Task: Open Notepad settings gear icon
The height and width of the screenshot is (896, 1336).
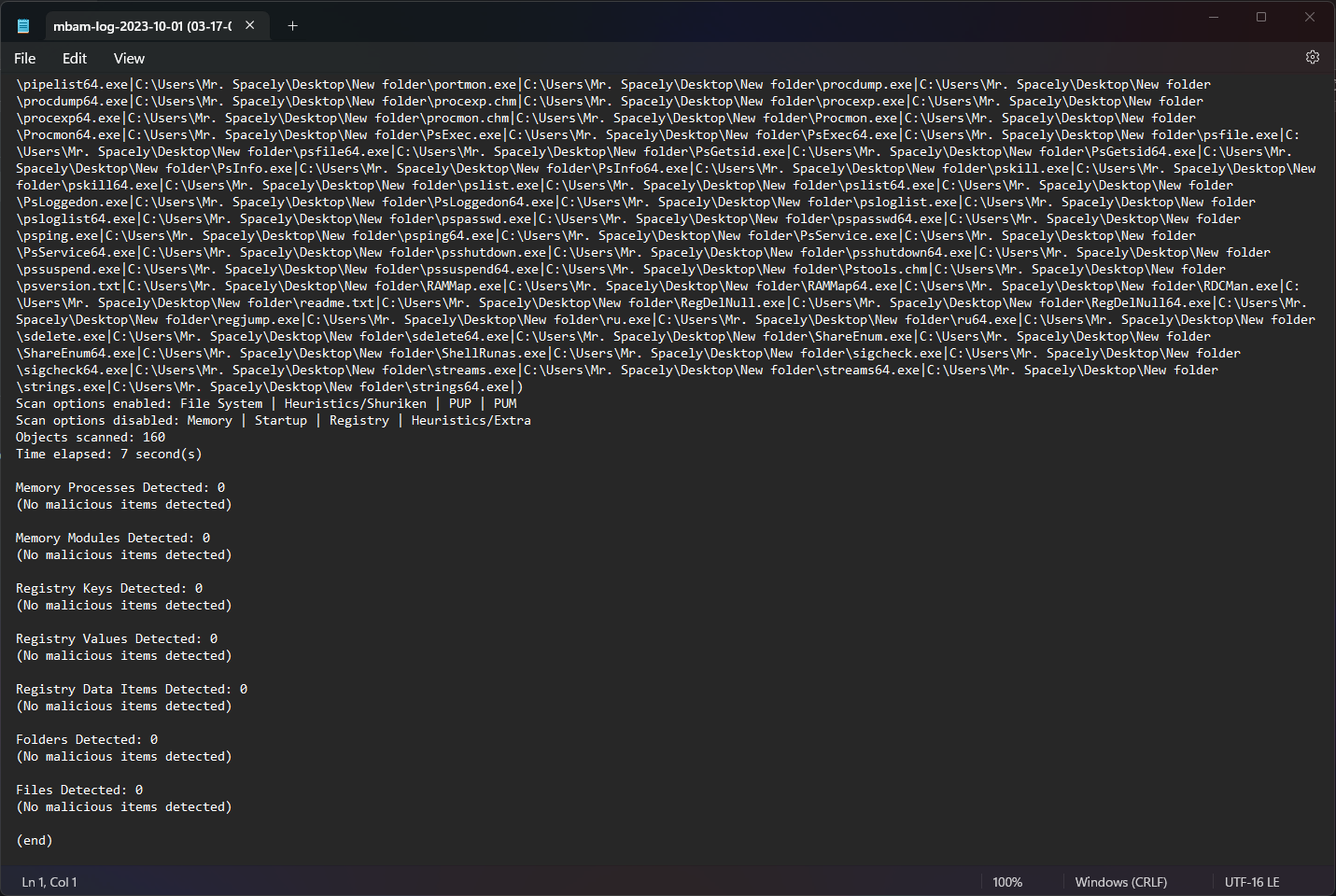Action: click(x=1312, y=57)
